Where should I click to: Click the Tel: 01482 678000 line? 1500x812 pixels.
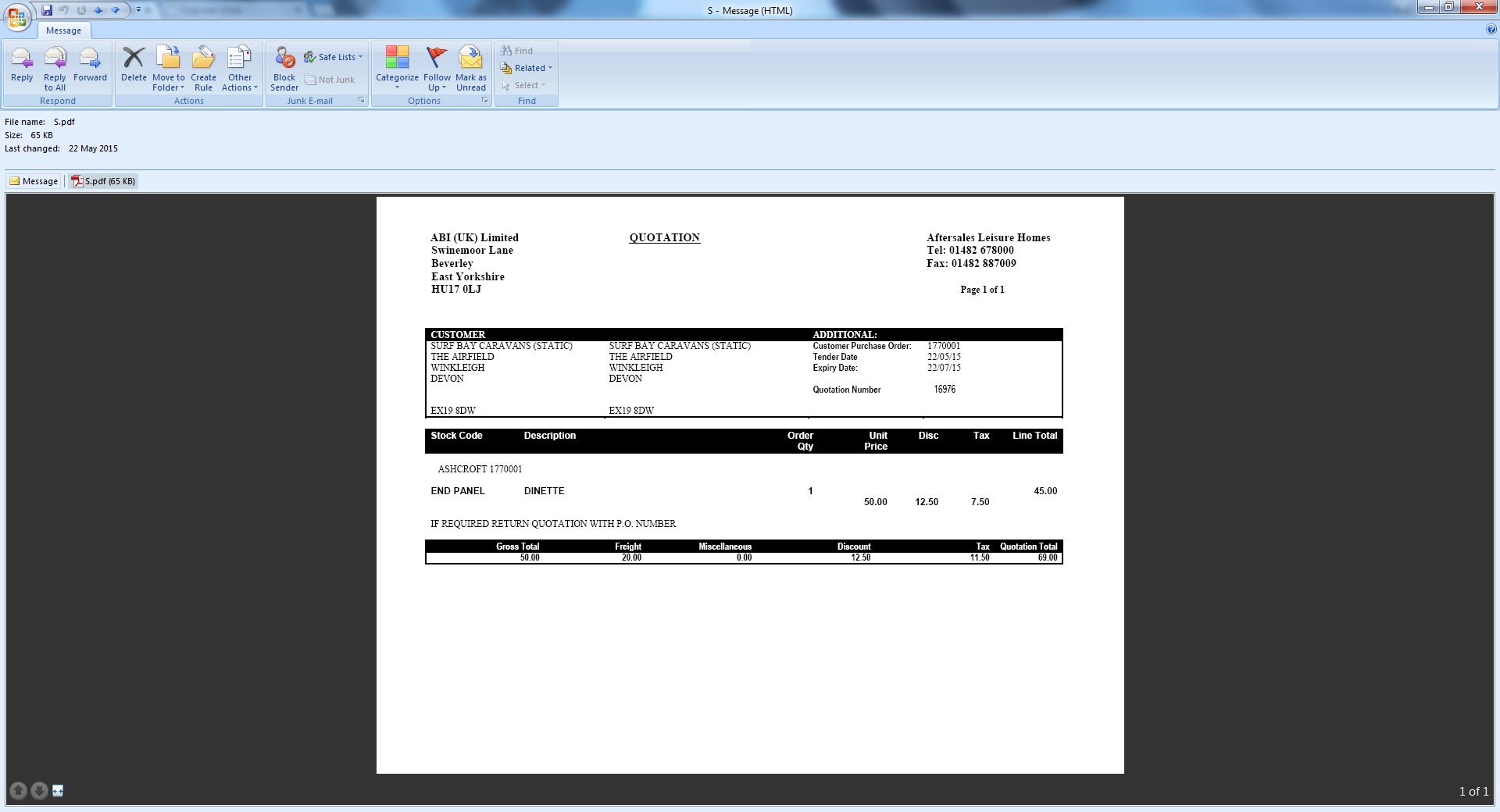[970, 250]
